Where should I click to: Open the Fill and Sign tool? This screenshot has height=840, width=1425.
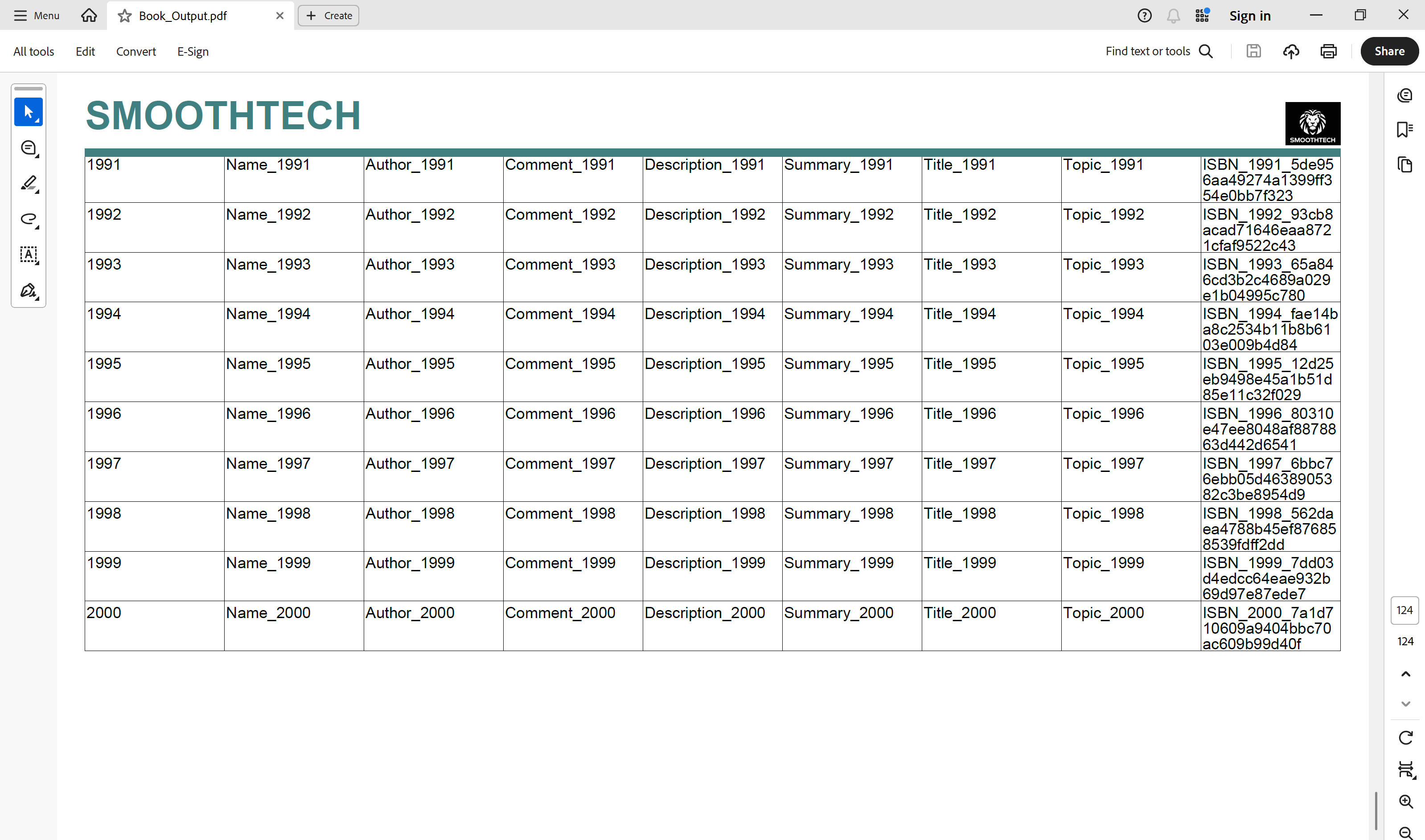[29, 291]
